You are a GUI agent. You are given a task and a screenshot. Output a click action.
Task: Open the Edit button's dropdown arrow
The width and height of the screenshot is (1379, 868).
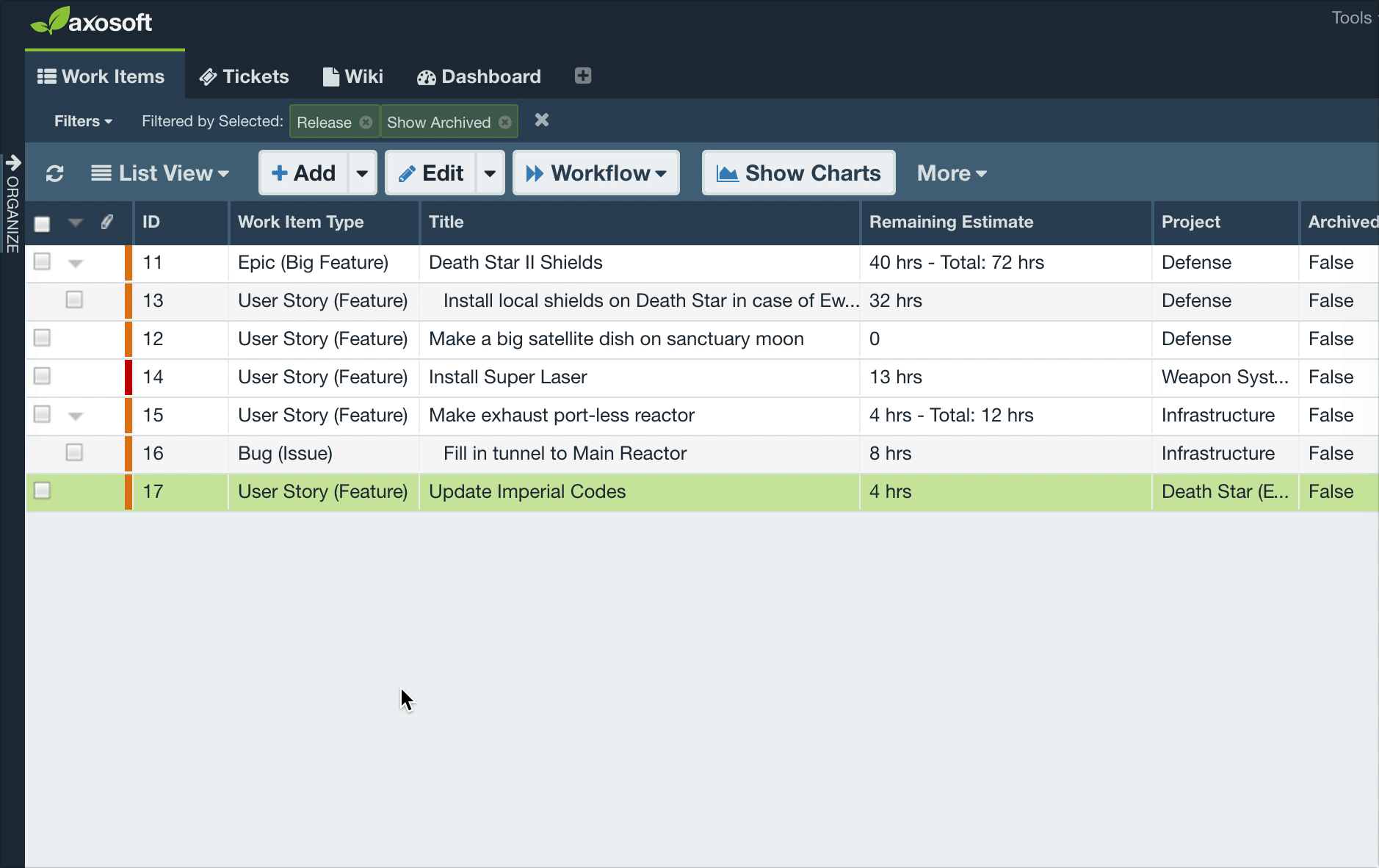(490, 173)
